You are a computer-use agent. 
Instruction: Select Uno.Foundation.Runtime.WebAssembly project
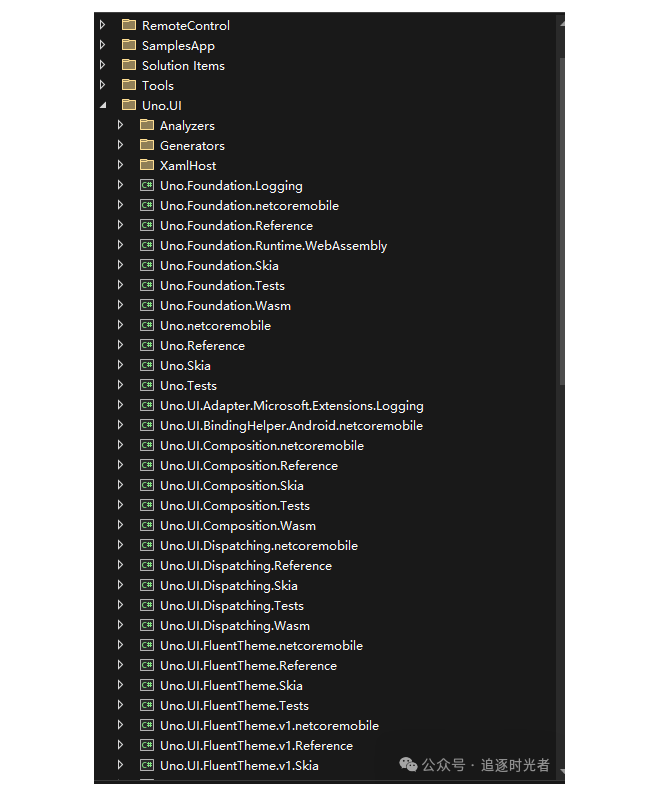tap(273, 245)
